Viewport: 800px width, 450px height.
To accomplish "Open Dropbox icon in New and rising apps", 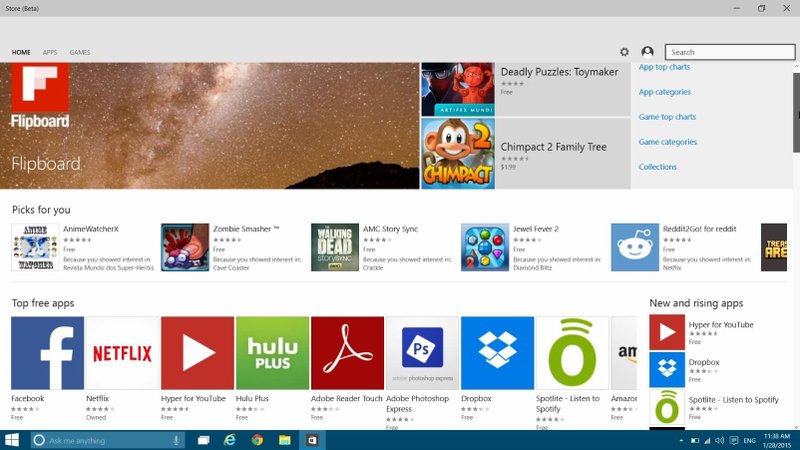I will pyautogui.click(x=667, y=369).
